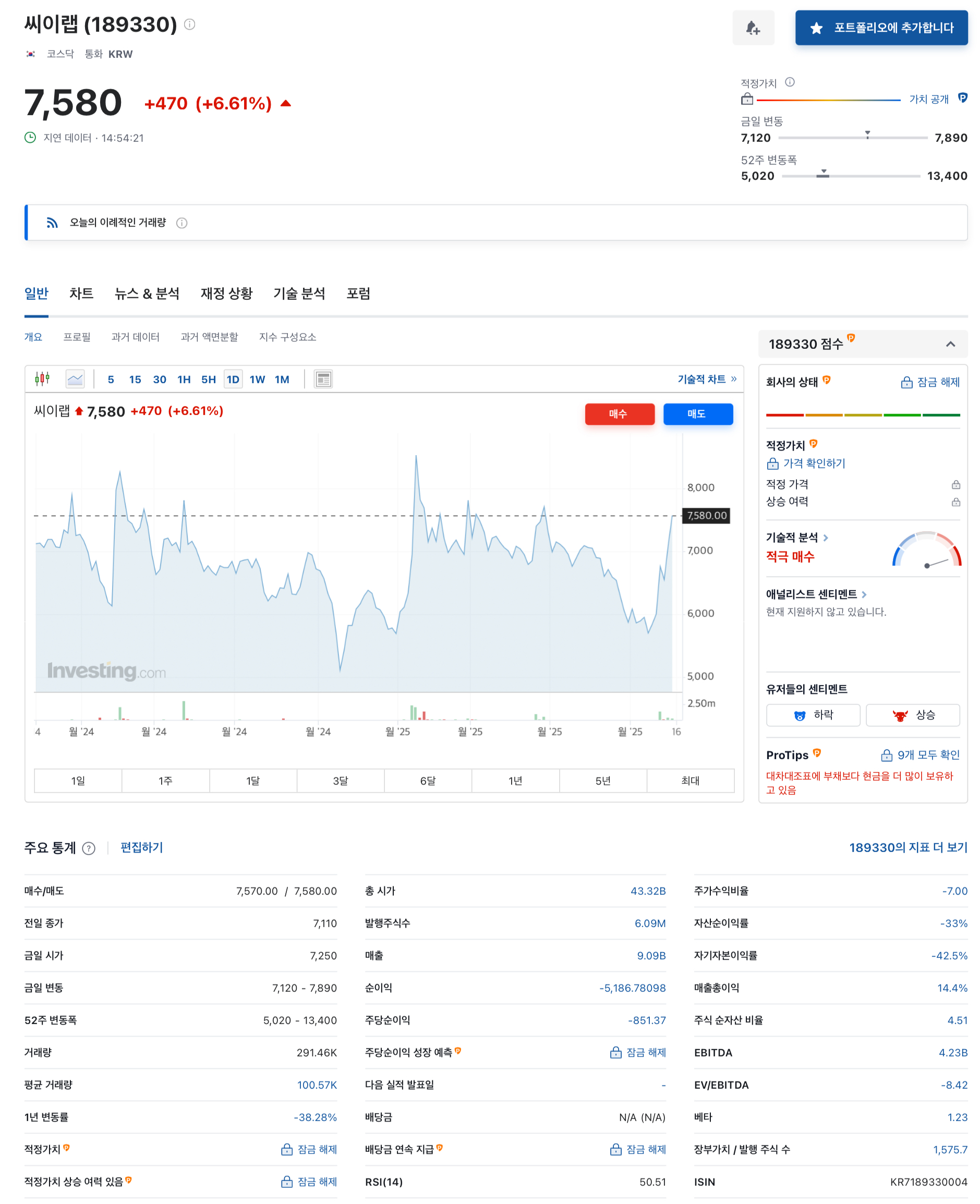Open 애널리스트 센티멘트 section arrow link
Screen dimensions: 980x1204
click(x=864, y=594)
